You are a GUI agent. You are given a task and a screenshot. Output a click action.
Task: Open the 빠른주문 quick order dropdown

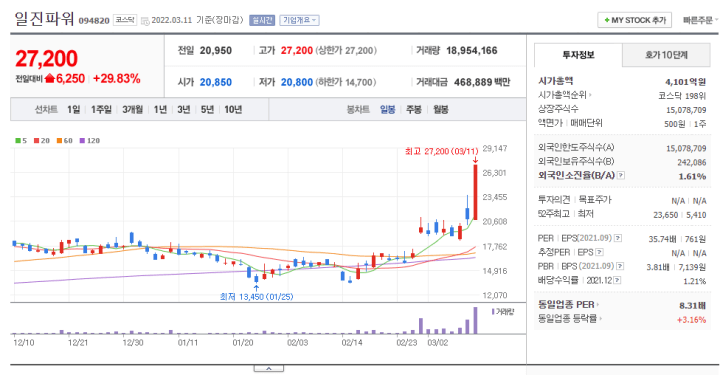[700, 20]
